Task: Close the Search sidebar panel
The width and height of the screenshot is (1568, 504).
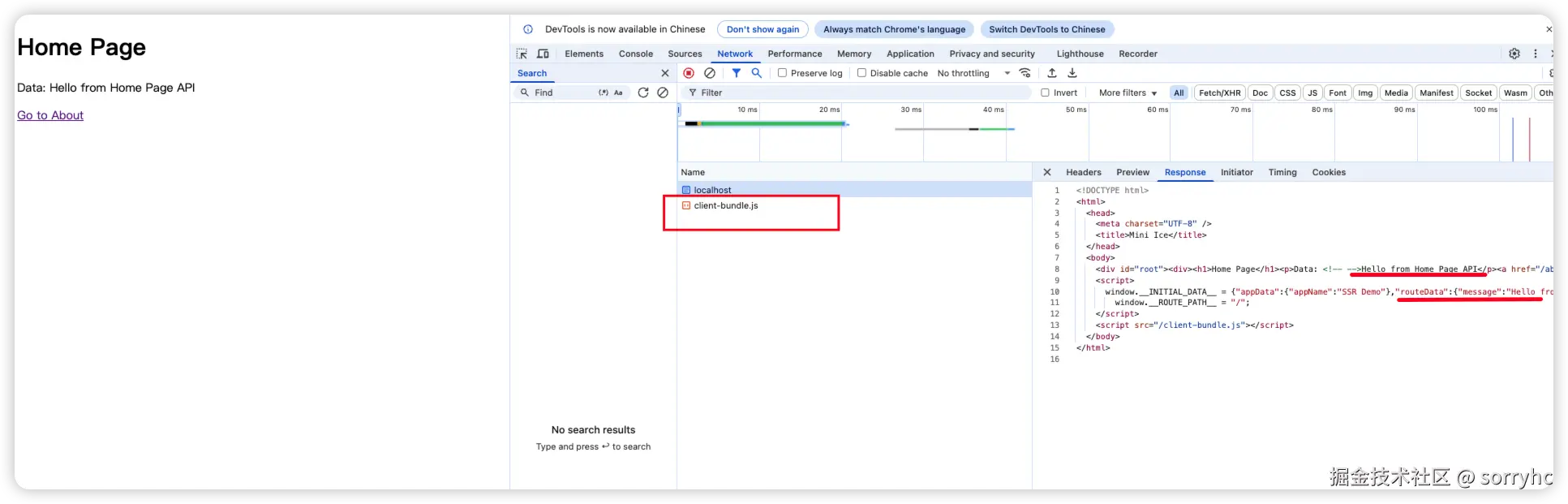Action: point(665,73)
